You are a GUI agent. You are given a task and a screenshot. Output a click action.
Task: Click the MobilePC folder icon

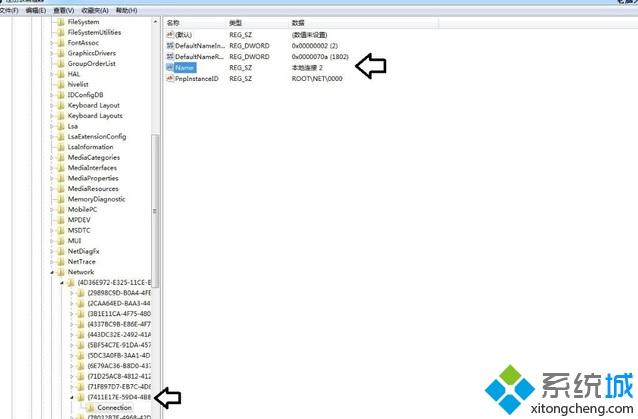(61, 210)
